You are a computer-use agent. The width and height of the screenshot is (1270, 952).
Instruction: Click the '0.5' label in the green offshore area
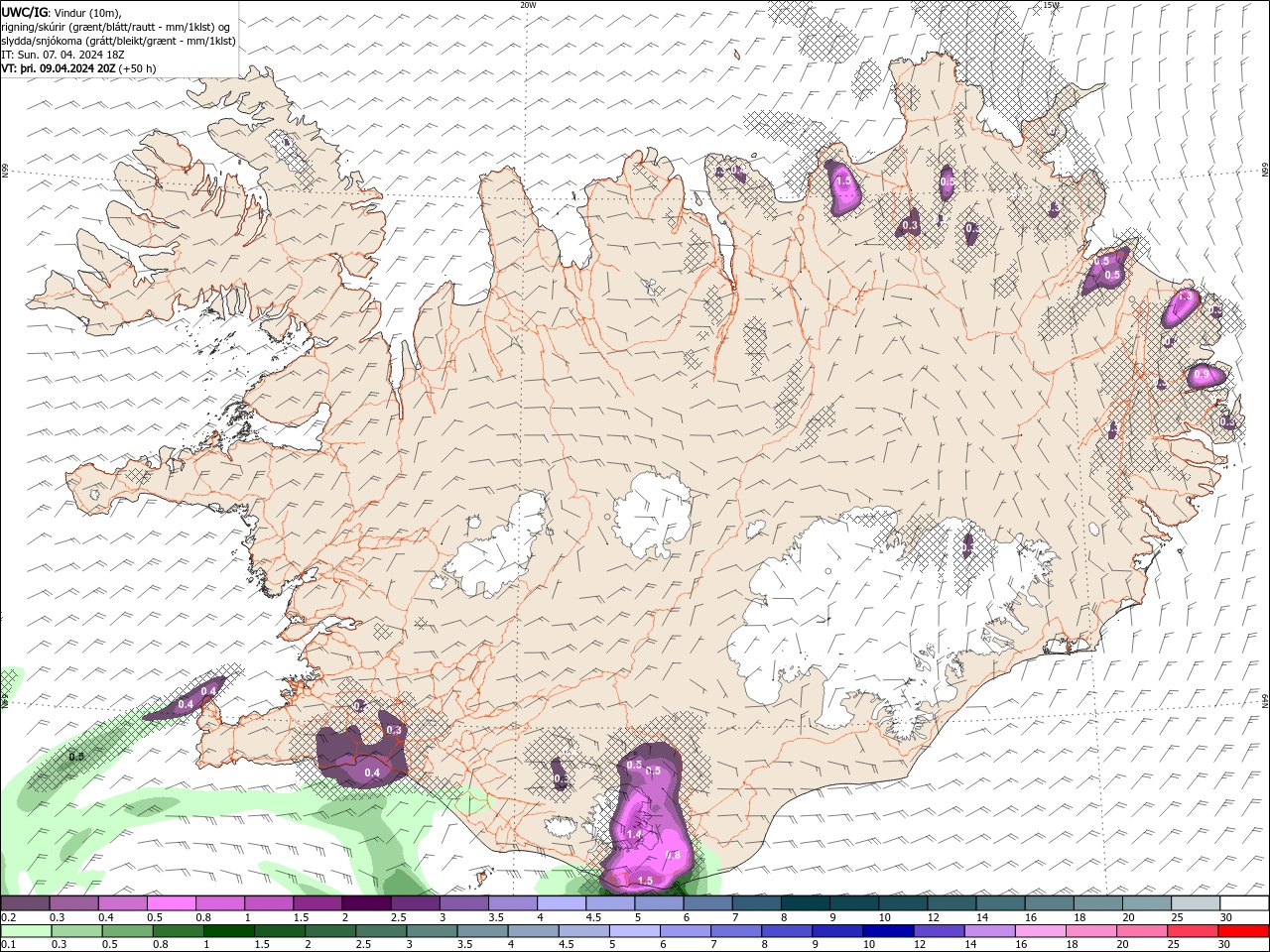(76, 757)
